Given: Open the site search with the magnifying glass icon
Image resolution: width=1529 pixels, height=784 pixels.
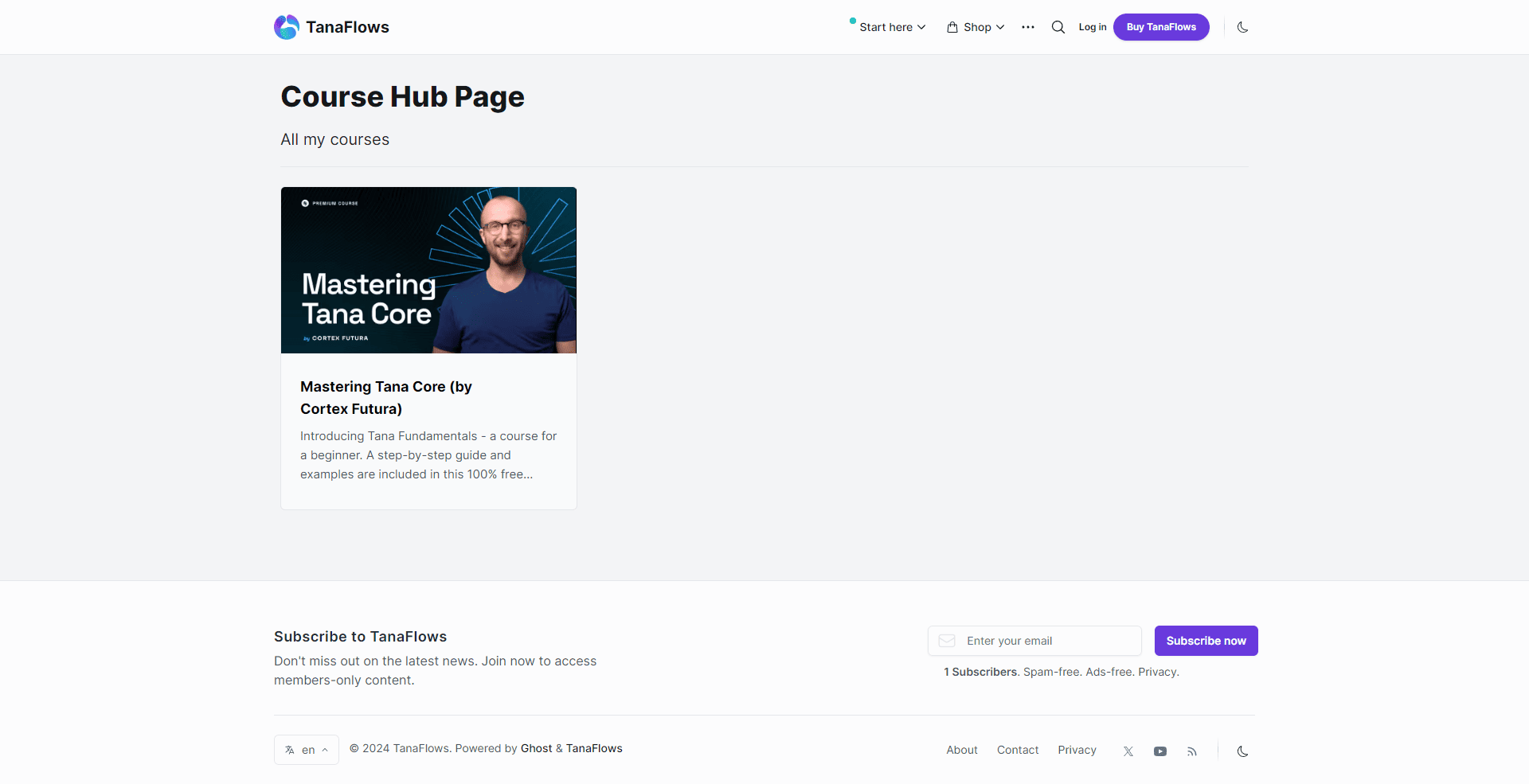Looking at the screenshot, I should (x=1058, y=26).
